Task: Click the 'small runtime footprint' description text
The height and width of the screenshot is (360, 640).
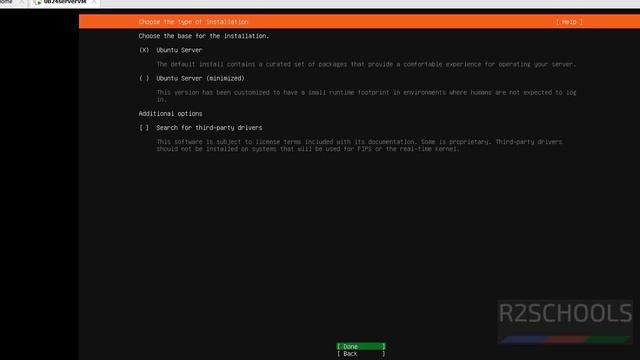Action: pos(366,96)
